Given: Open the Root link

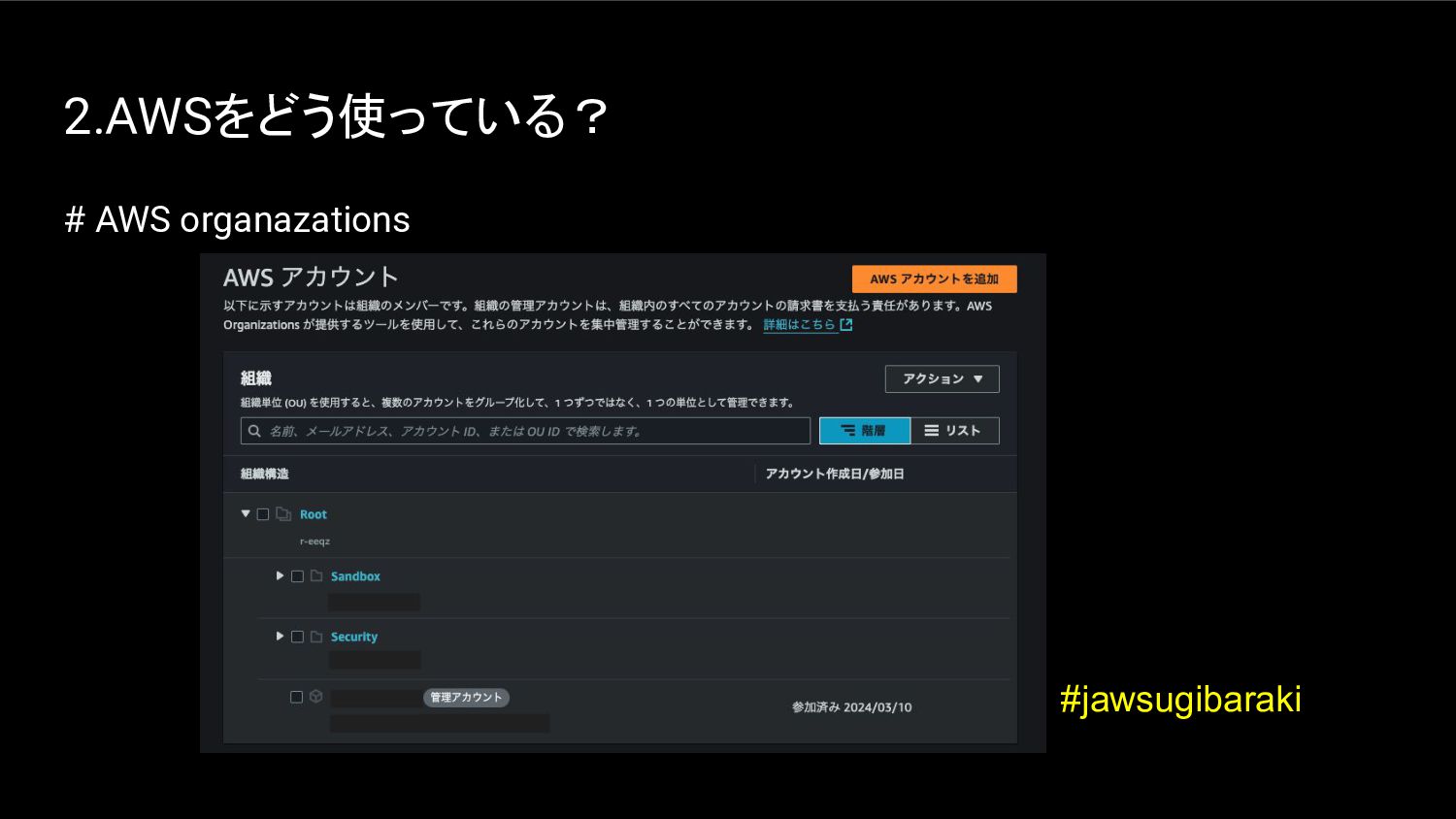Looking at the screenshot, I should (x=314, y=514).
